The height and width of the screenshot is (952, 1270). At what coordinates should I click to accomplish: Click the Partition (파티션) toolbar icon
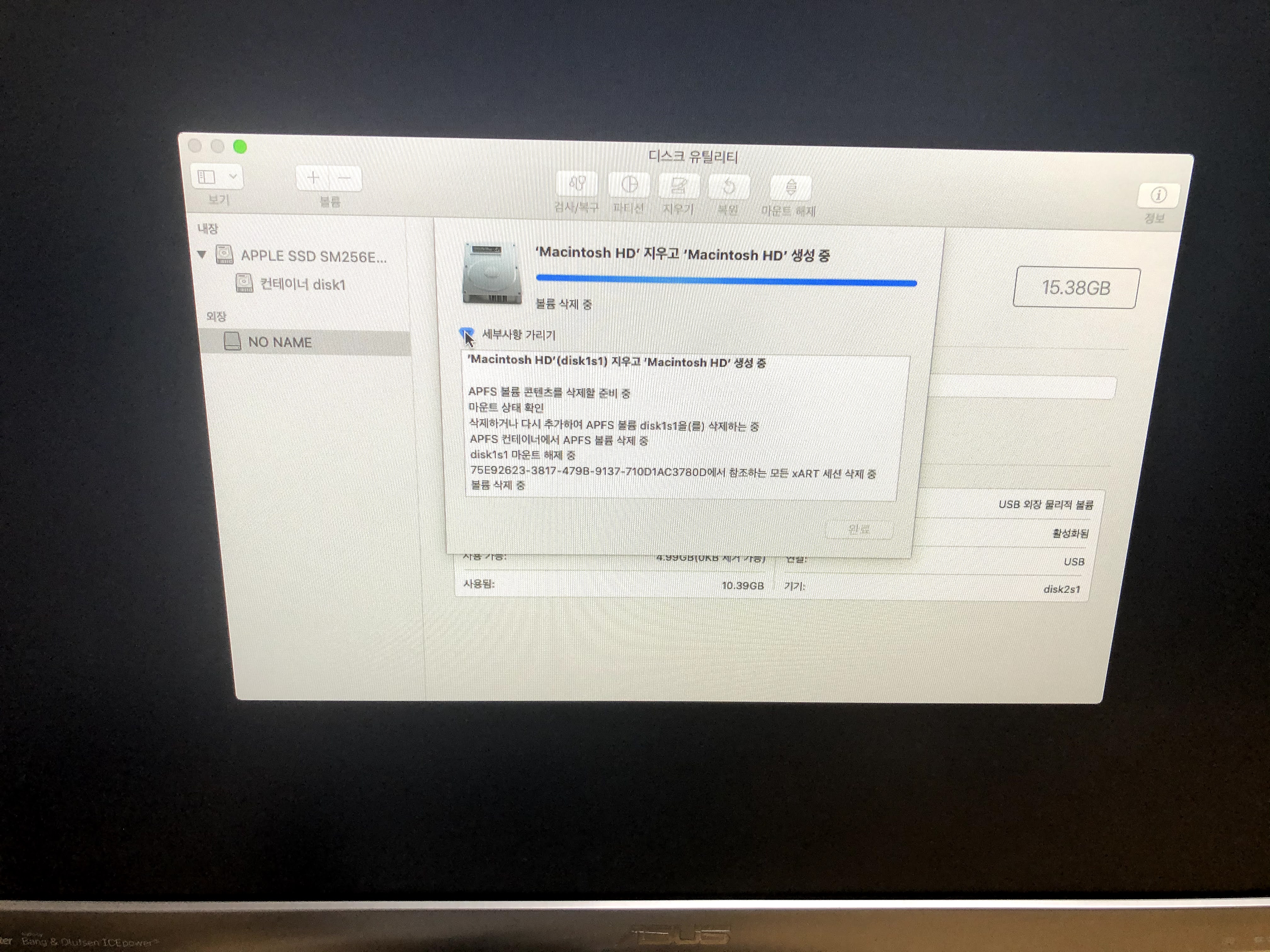629,185
